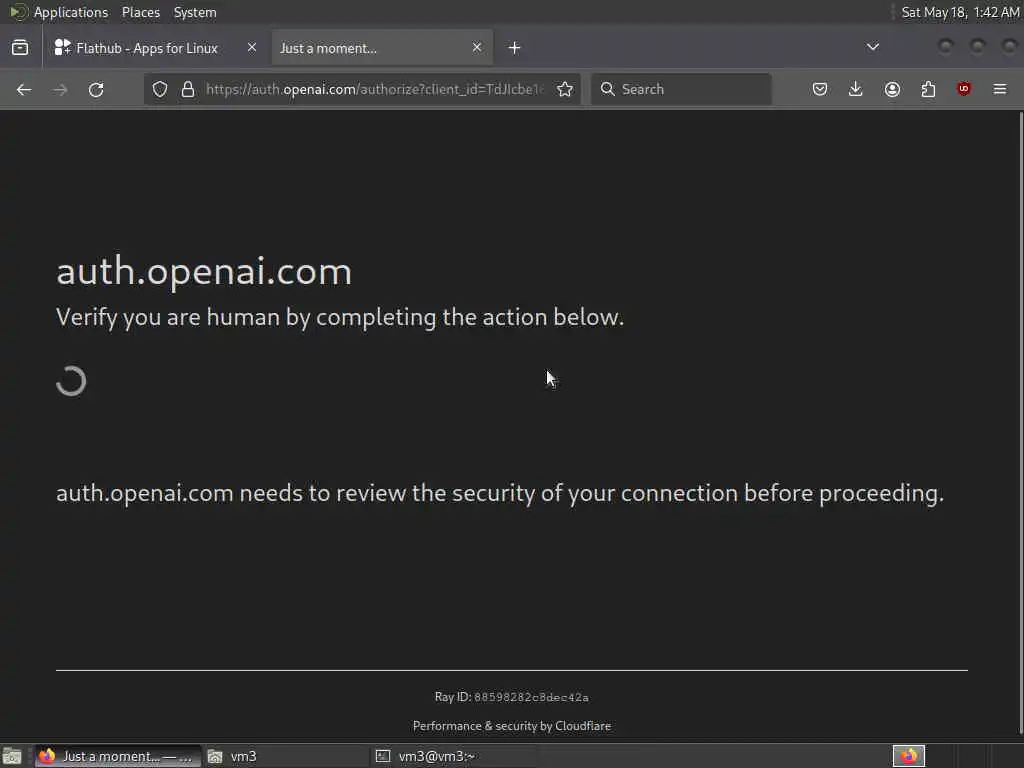Open the uBlock Origin extension icon
This screenshot has width=1024, height=768.
point(964,89)
